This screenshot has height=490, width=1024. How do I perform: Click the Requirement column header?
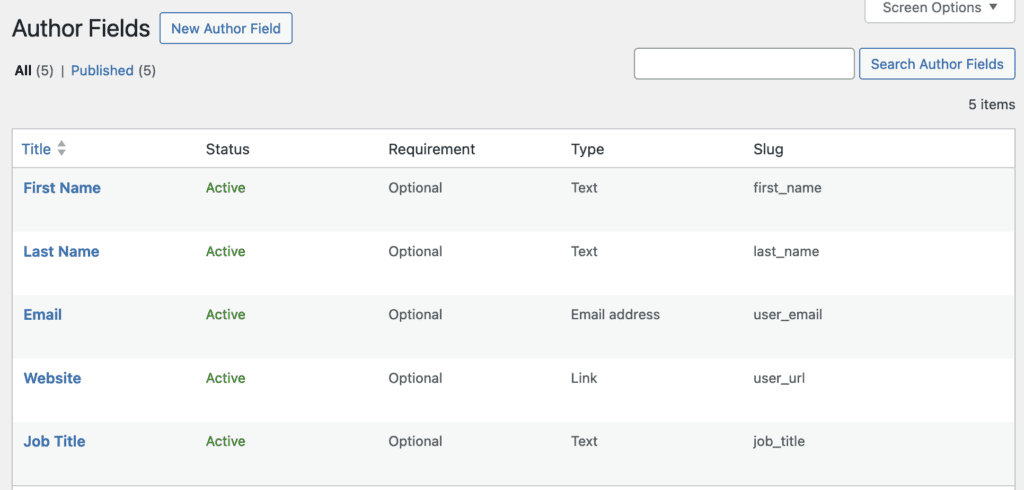pyautogui.click(x=431, y=149)
